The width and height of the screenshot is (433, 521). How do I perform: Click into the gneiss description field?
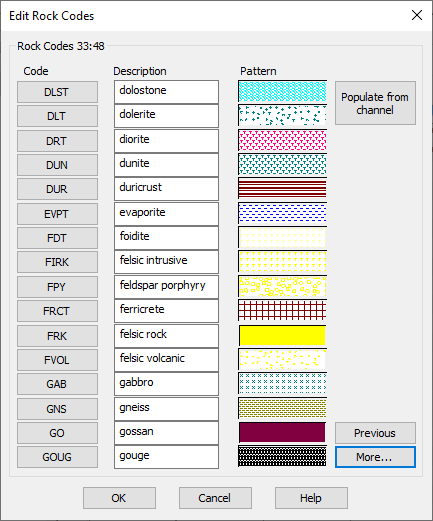click(166, 409)
